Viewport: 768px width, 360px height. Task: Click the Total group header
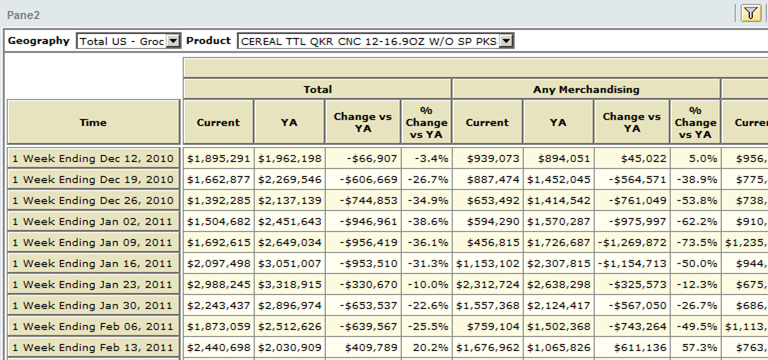317,89
